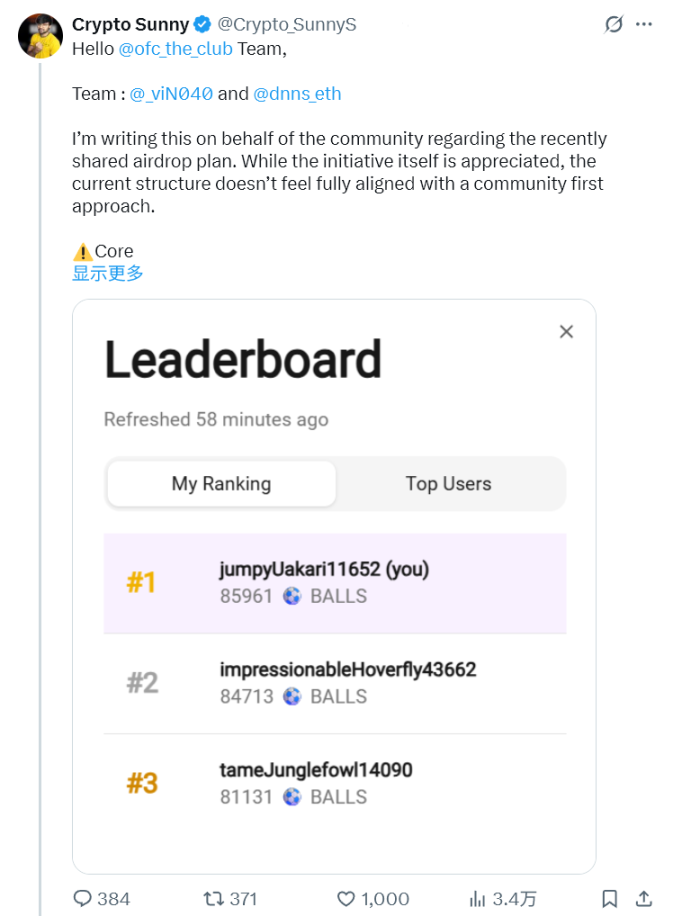The height and width of the screenshot is (916, 673).
Task: Open the @_viN040 mention link
Action: coord(171,93)
